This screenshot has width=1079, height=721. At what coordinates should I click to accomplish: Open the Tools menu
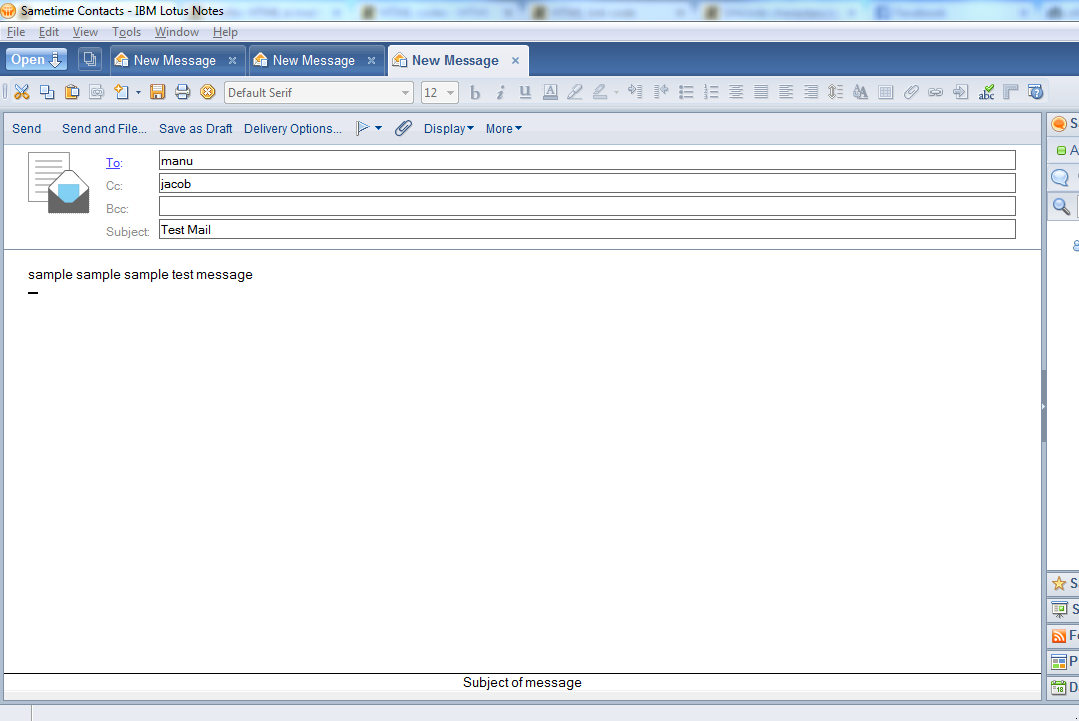[x=126, y=31]
